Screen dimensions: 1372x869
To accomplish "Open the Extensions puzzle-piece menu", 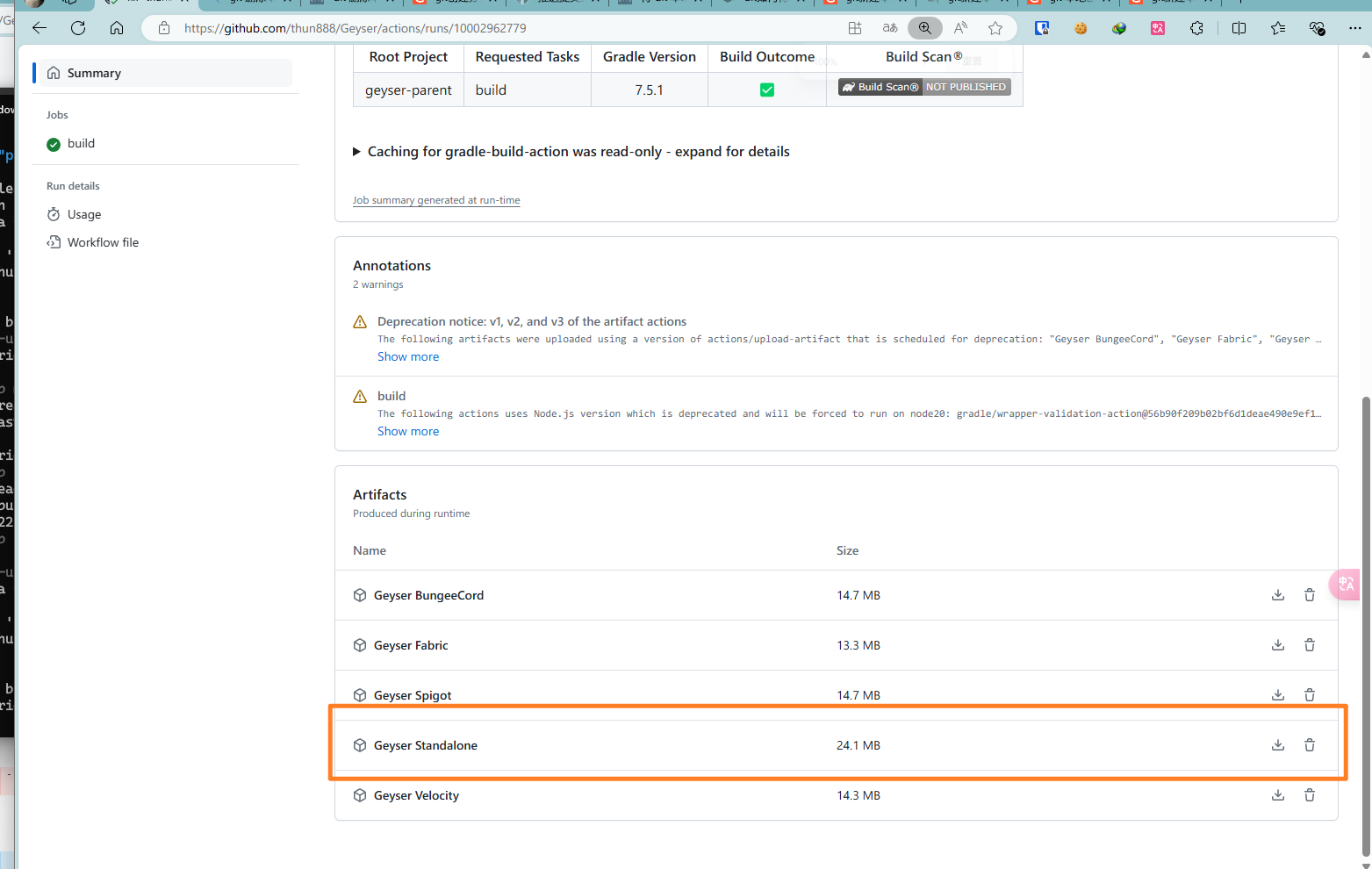I will [x=1196, y=28].
